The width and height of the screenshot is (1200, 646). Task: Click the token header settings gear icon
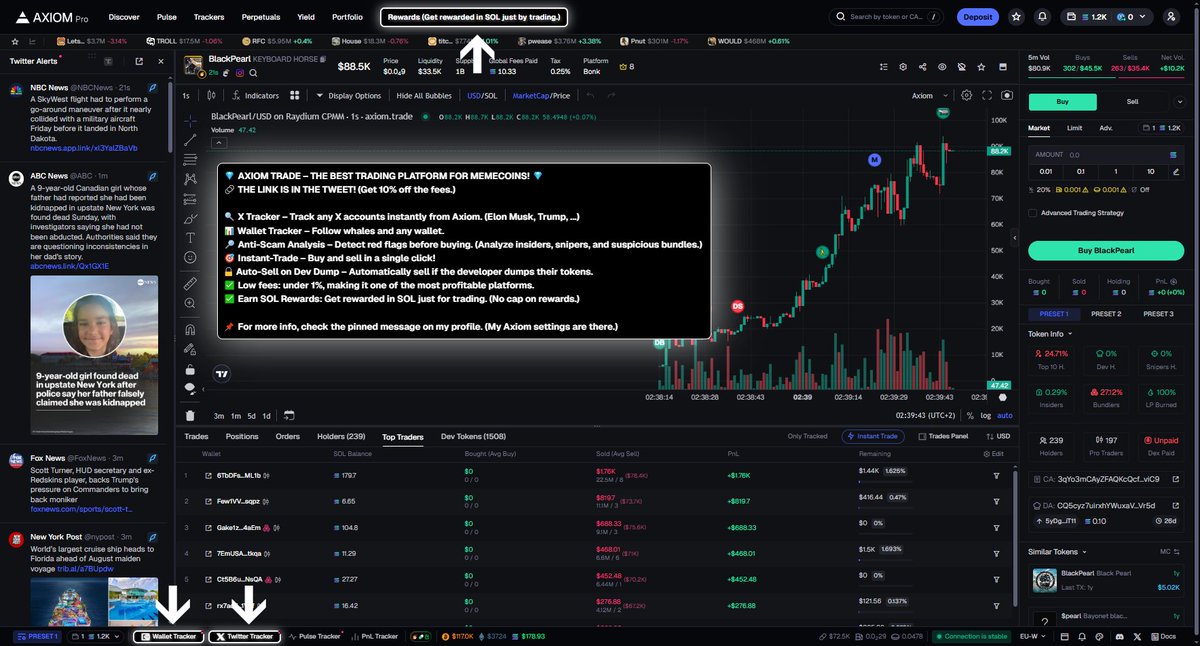[902, 66]
